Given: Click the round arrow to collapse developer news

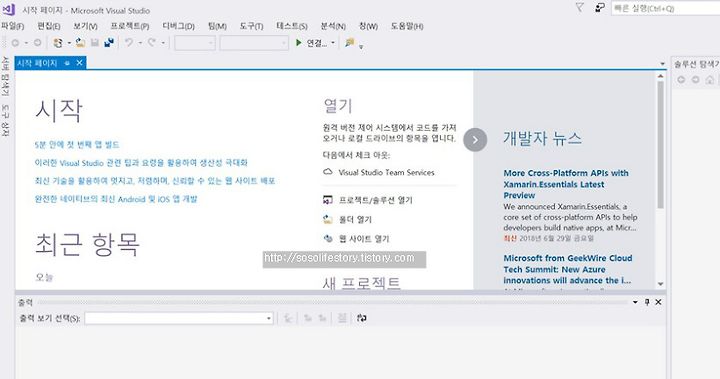Looking at the screenshot, I should pos(475,140).
